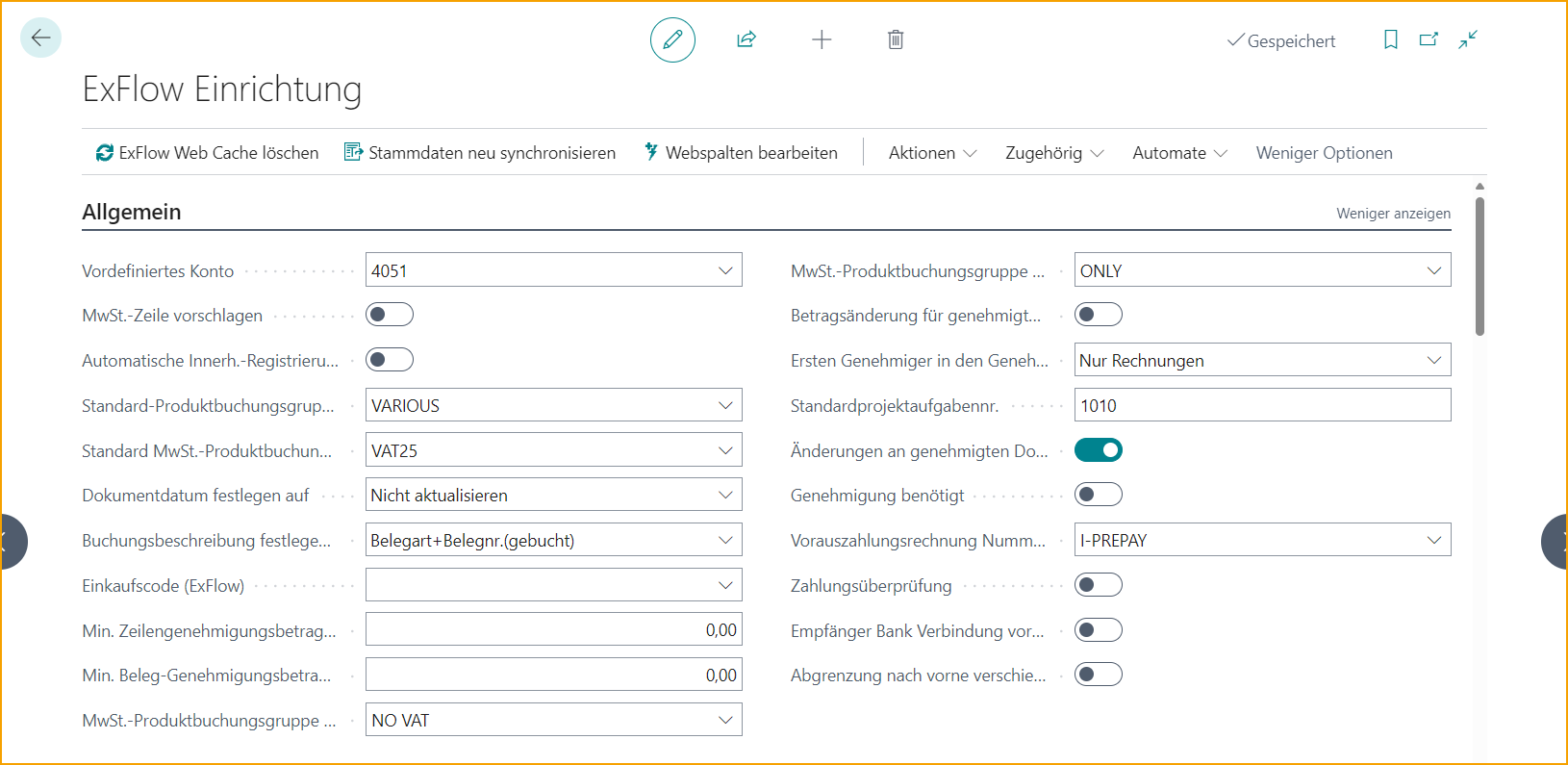Open the Aktionen menu
The height and width of the screenshot is (765, 1568).
(x=932, y=153)
